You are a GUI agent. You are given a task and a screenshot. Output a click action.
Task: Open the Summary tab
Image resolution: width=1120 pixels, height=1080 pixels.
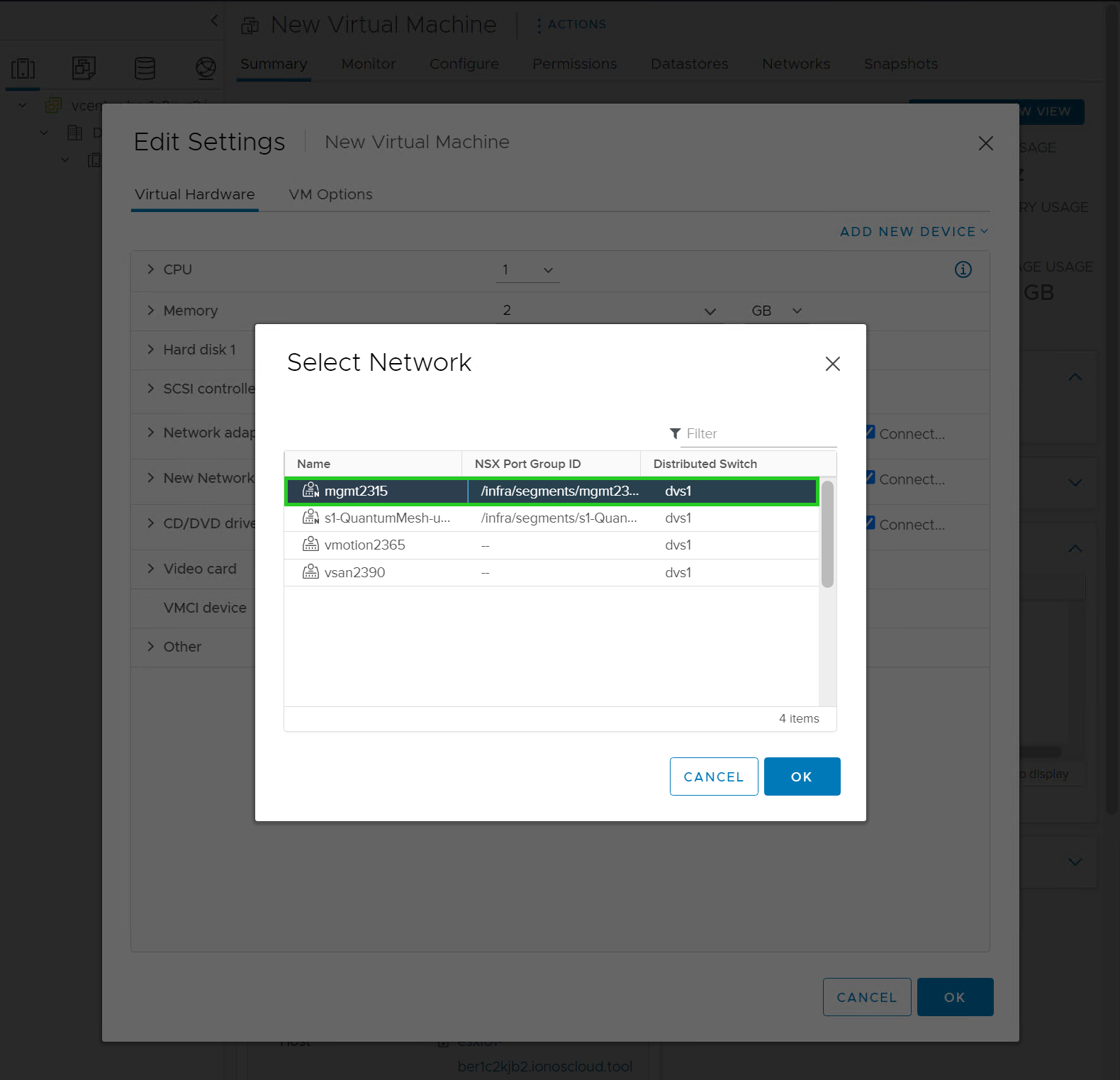point(274,64)
